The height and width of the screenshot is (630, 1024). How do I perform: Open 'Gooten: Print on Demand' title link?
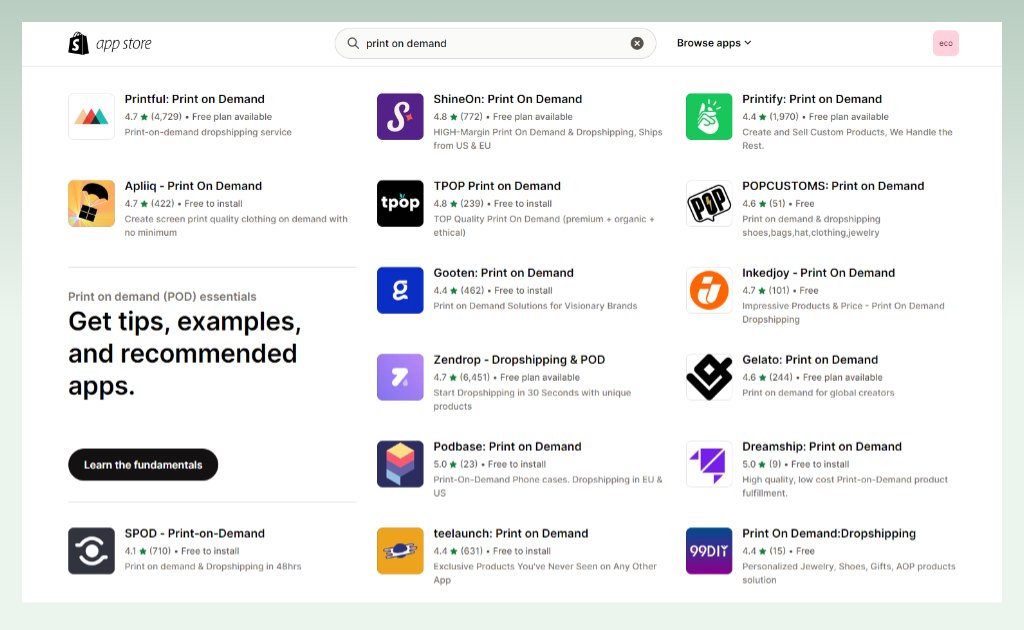click(x=504, y=273)
